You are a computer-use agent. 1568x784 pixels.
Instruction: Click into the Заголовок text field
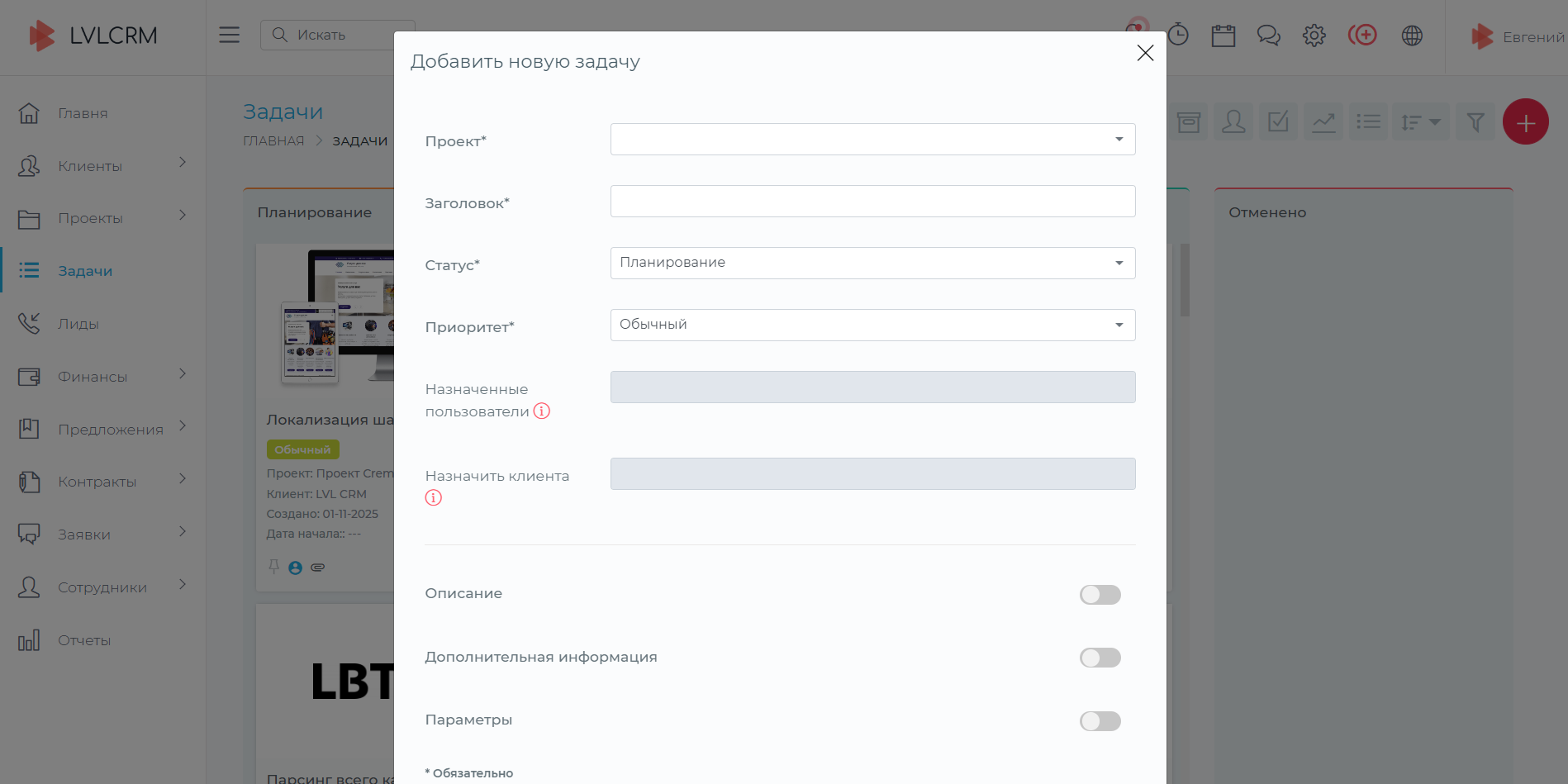coord(872,202)
